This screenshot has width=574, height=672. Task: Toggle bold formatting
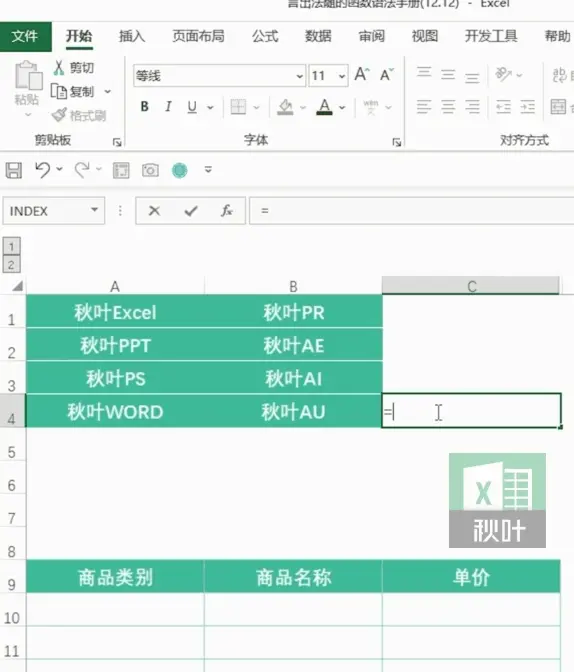(144, 107)
